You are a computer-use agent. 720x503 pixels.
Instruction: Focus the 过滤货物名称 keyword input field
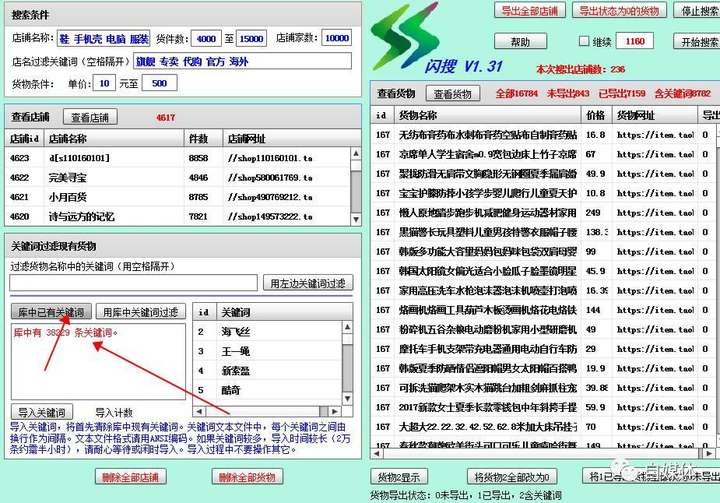pos(133,283)
